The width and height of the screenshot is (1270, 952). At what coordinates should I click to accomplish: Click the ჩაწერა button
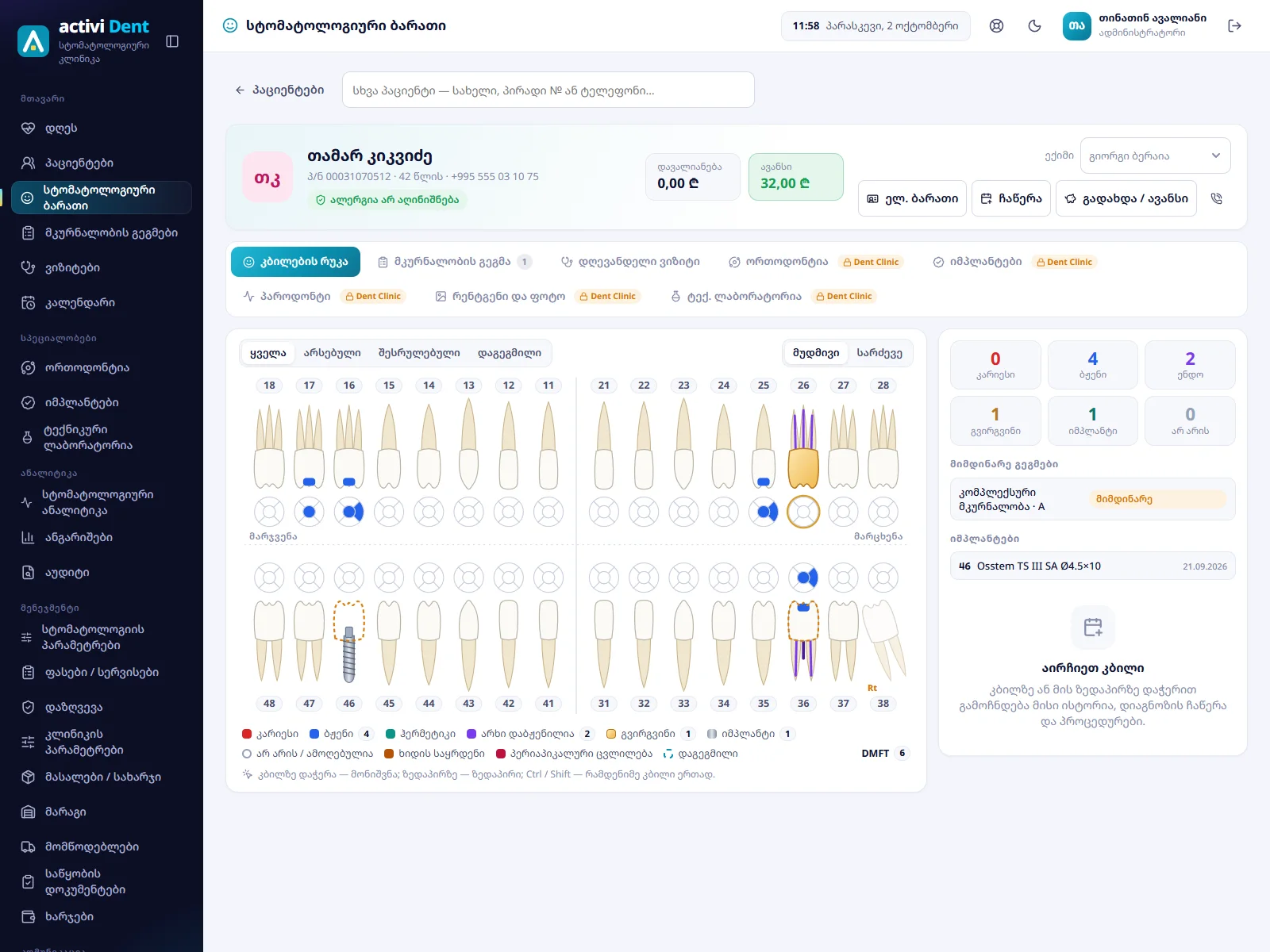1011,198
